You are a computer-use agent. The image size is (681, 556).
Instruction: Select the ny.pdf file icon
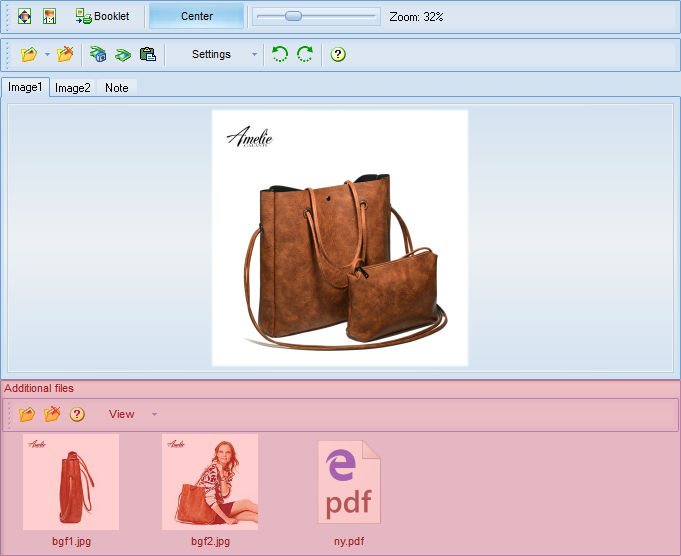(x=349, y=482)
